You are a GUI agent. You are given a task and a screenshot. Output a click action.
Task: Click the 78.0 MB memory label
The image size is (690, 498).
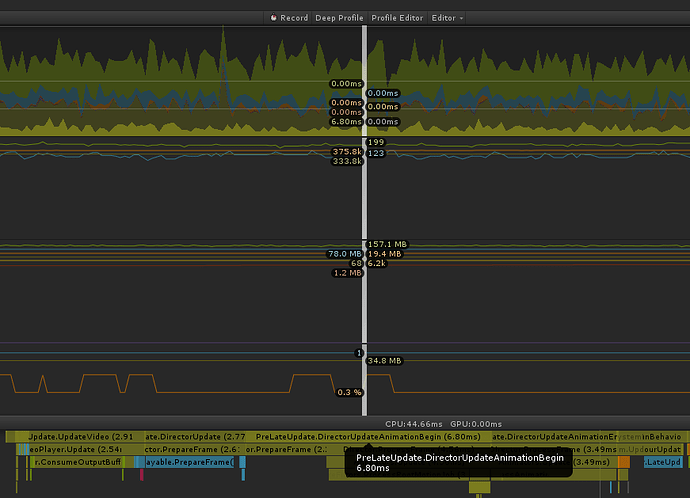coord(345,254)
